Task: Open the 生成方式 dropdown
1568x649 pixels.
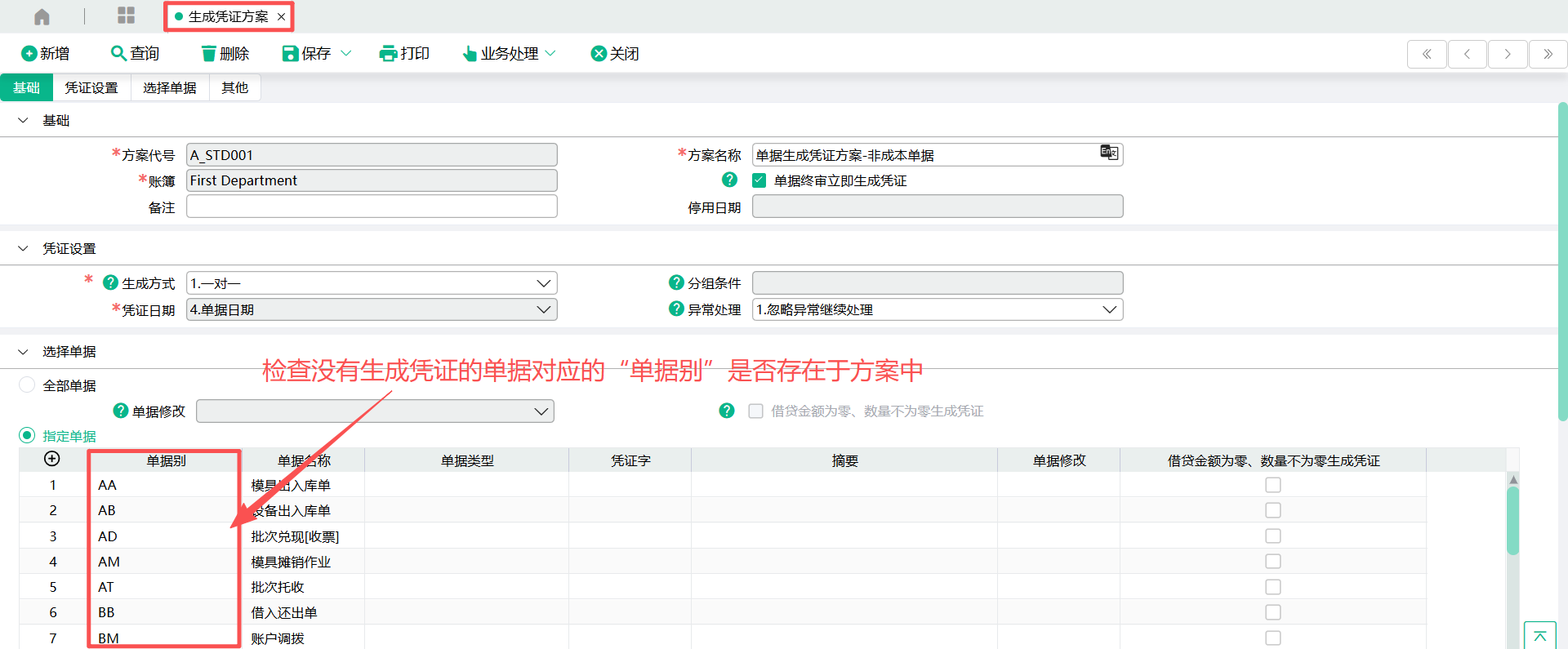Action: click(x=372, y=283)
